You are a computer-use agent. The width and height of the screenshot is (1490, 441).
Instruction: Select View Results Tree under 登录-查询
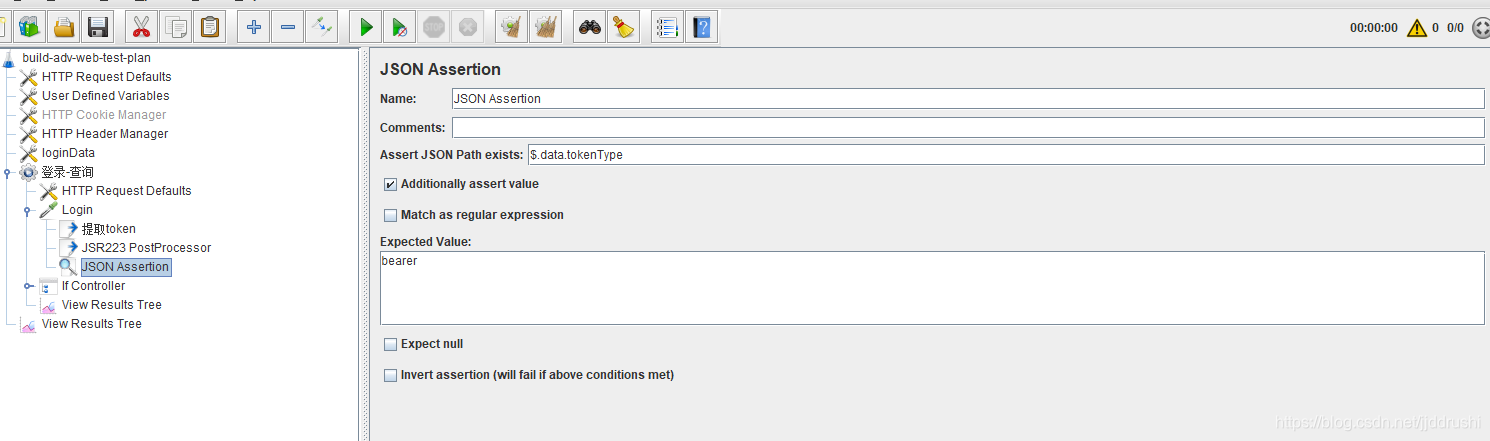[x=111, y=305]
